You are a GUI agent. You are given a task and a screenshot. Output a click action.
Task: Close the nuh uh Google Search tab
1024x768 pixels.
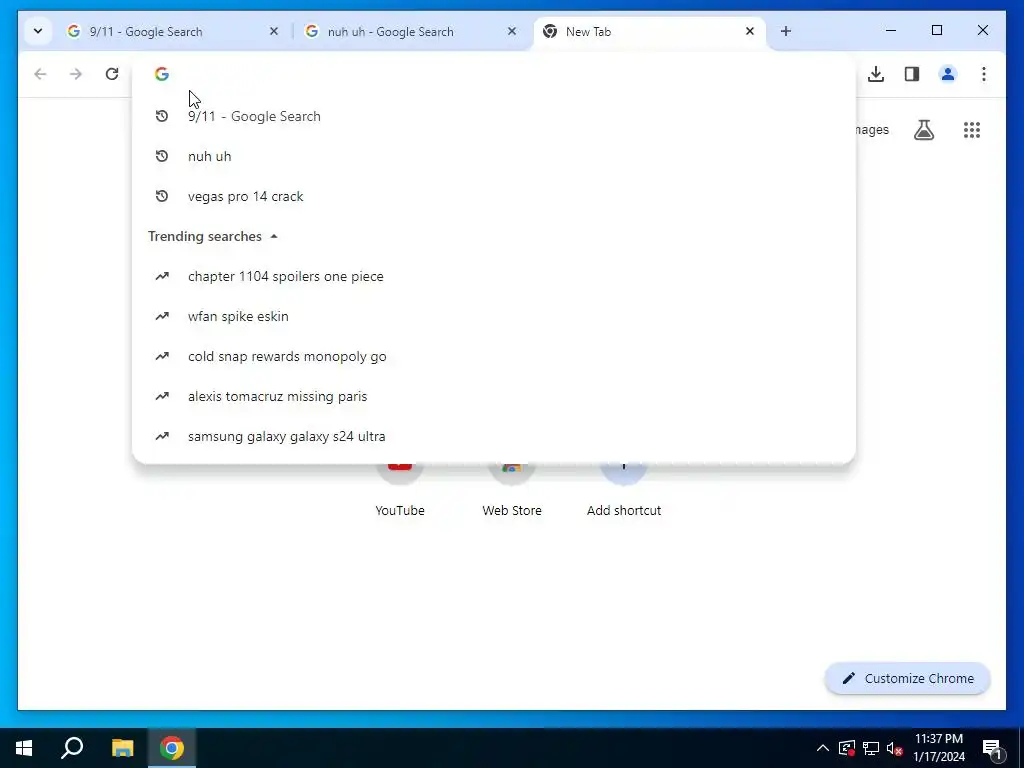(x=512, y=31)
